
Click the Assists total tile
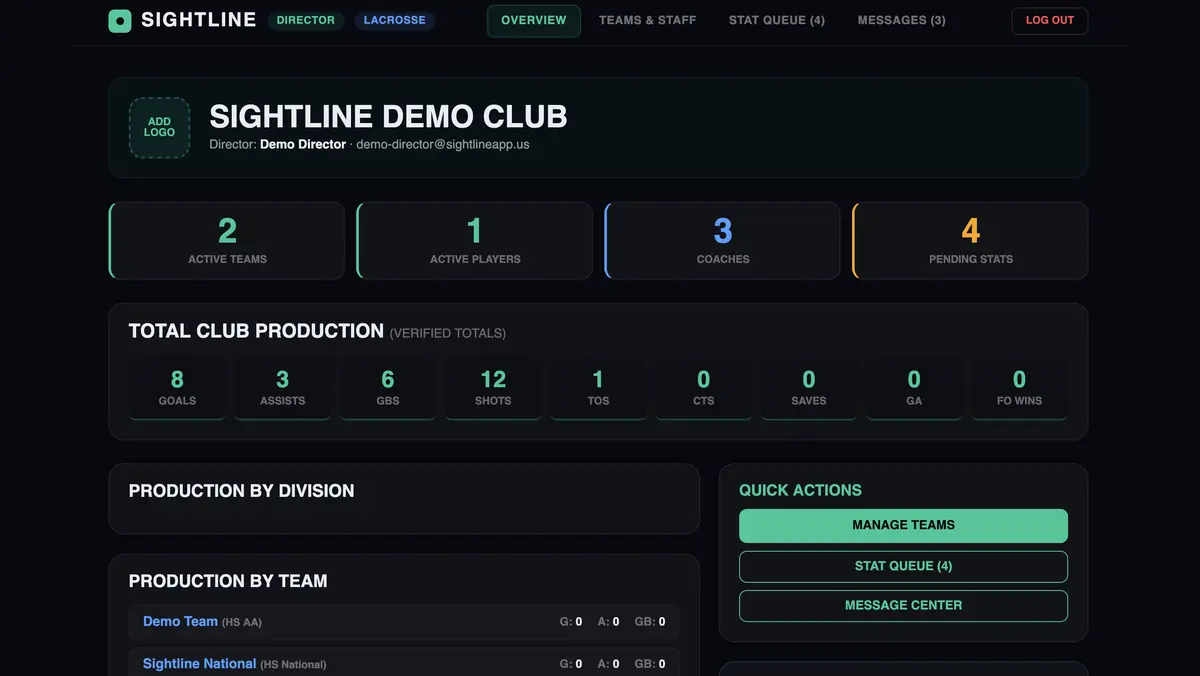282,388
